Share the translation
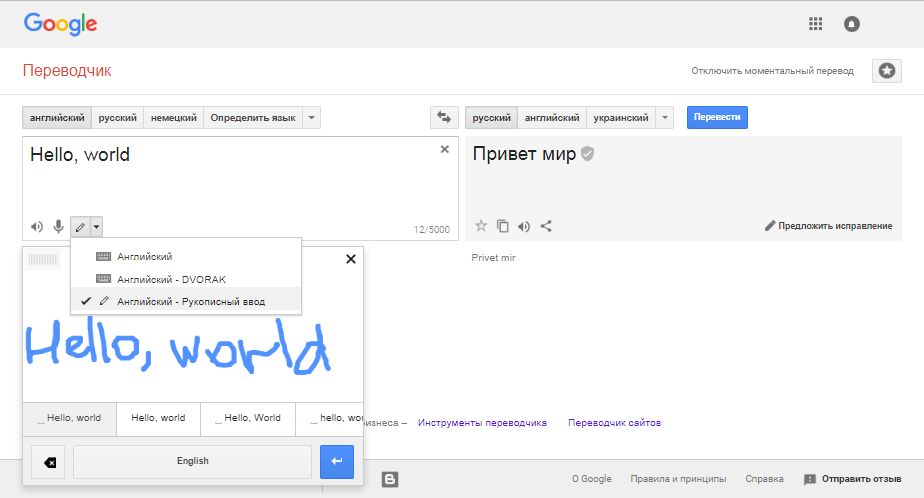The width and height of the screenshot is (924, 498). pyautogui.click(x=546, y=226)
